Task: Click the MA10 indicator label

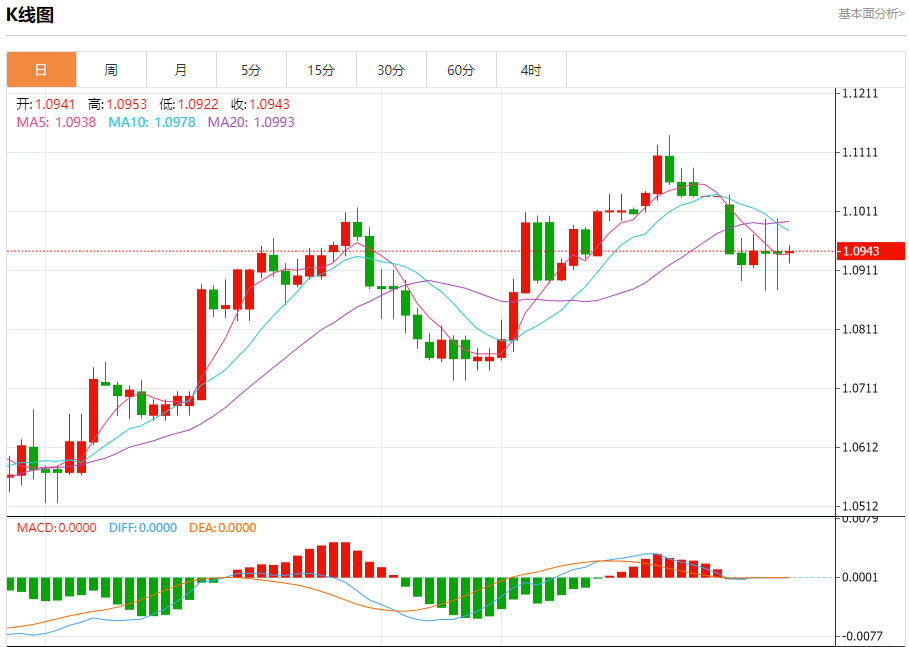Action: pos(151,122)
